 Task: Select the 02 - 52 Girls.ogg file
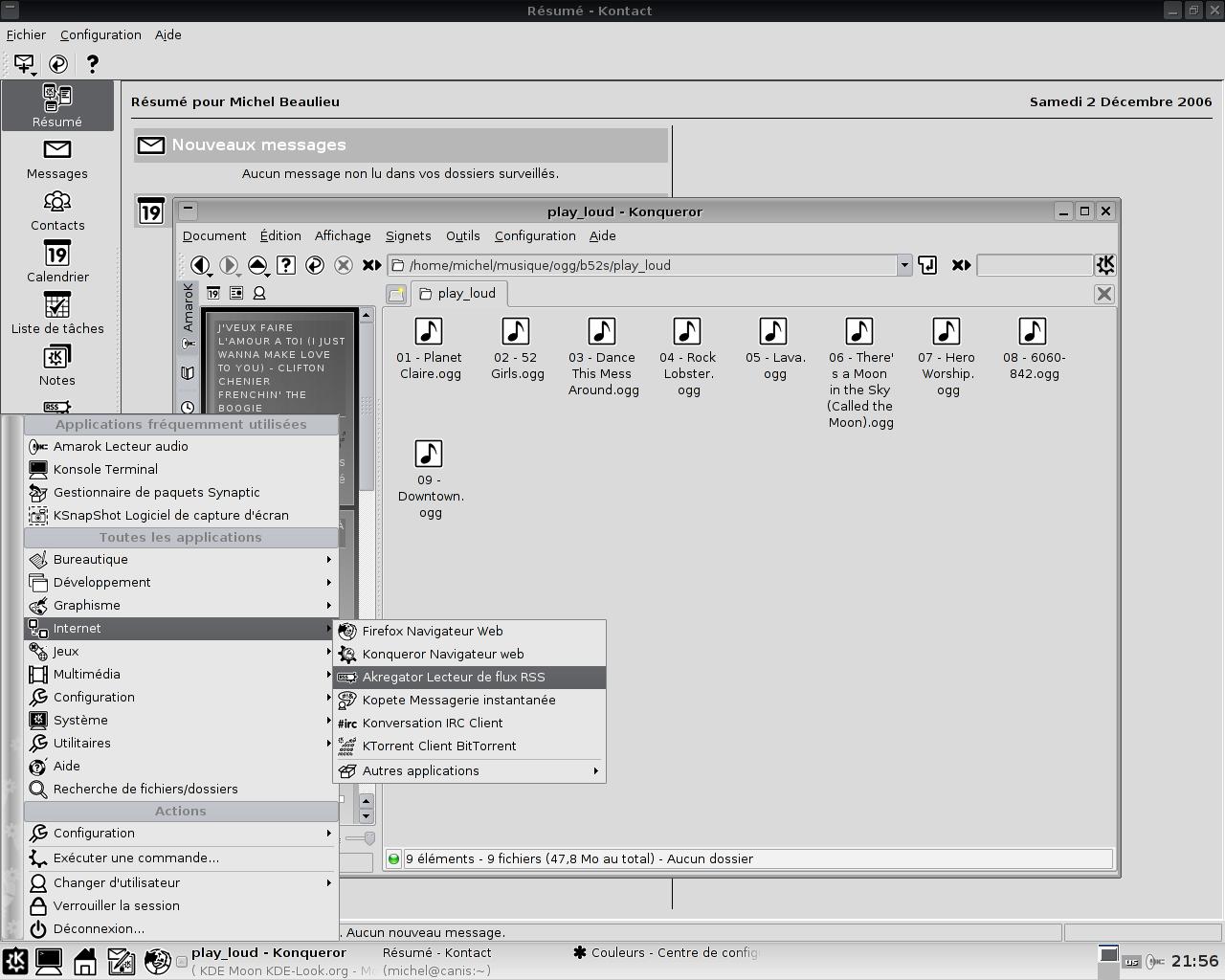(516, 349)
